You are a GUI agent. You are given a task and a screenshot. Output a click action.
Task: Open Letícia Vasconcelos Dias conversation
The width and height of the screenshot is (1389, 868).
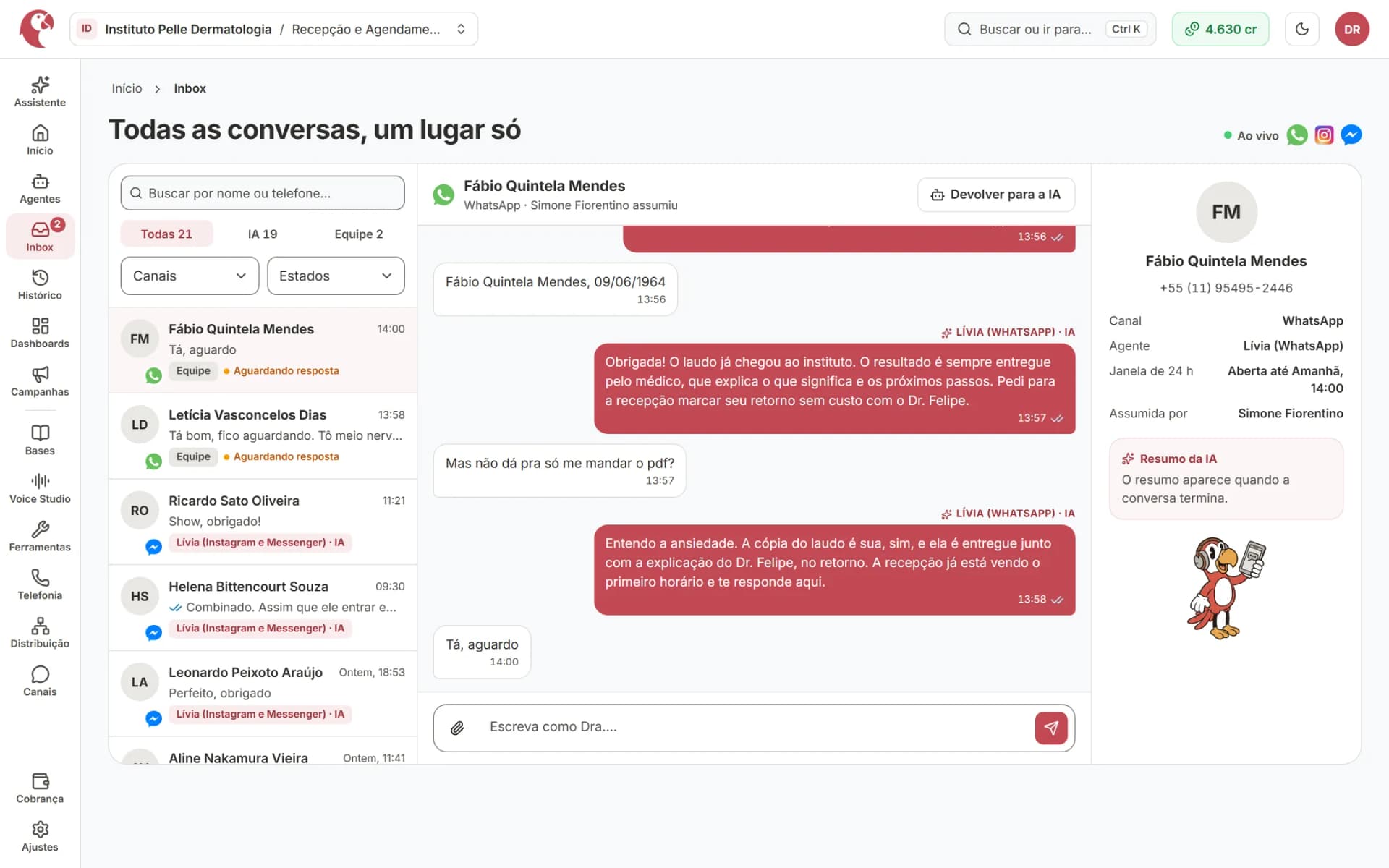click(263, 436)
